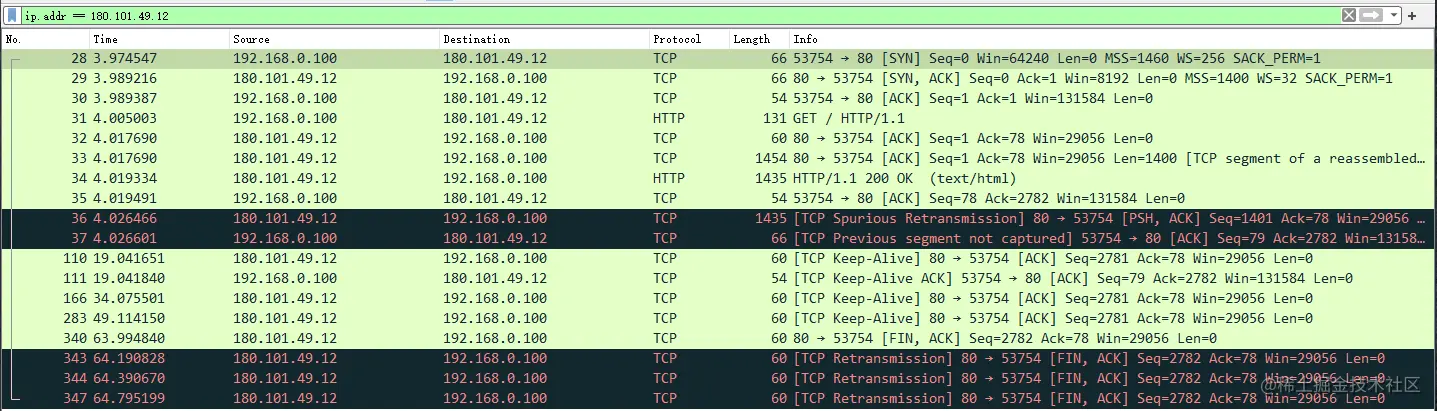Select packet 34 HTTP/1.1 200 OK row

pos(718,179)
